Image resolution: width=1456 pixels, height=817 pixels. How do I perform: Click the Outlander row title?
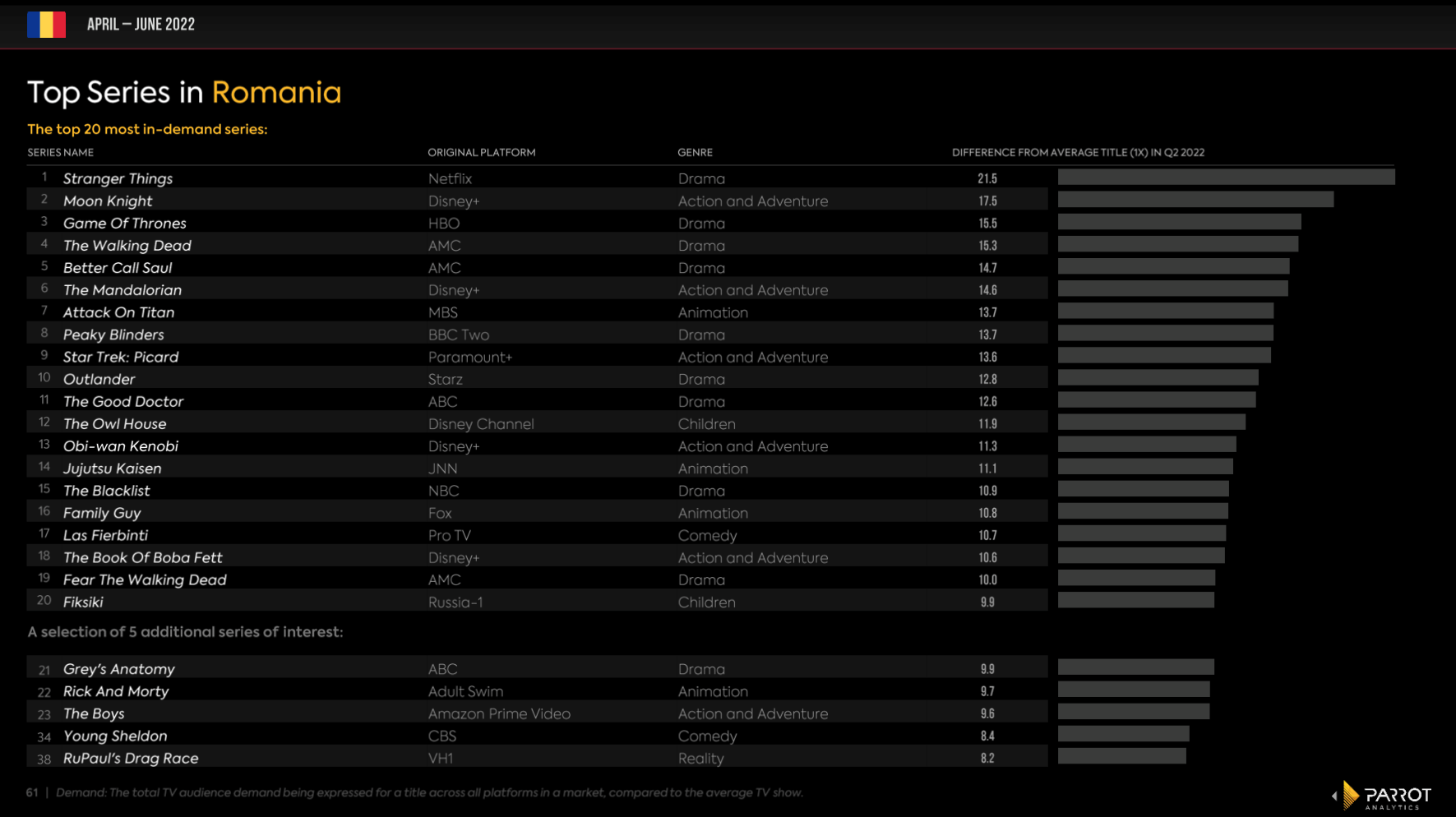(x=99, y=379)
